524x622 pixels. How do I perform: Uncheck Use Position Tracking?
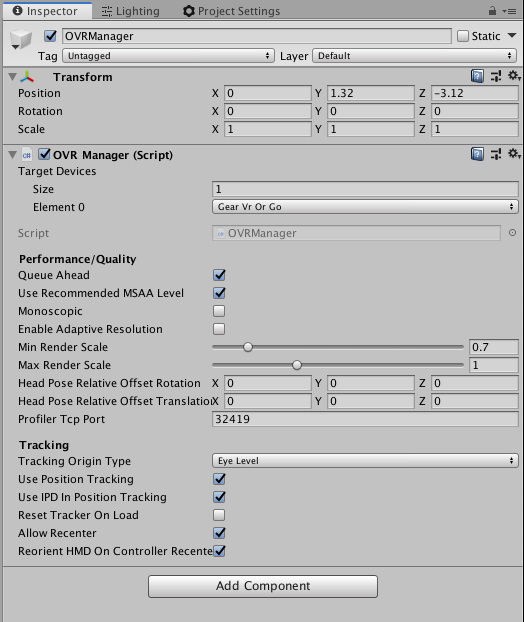[x=219, y=479]
